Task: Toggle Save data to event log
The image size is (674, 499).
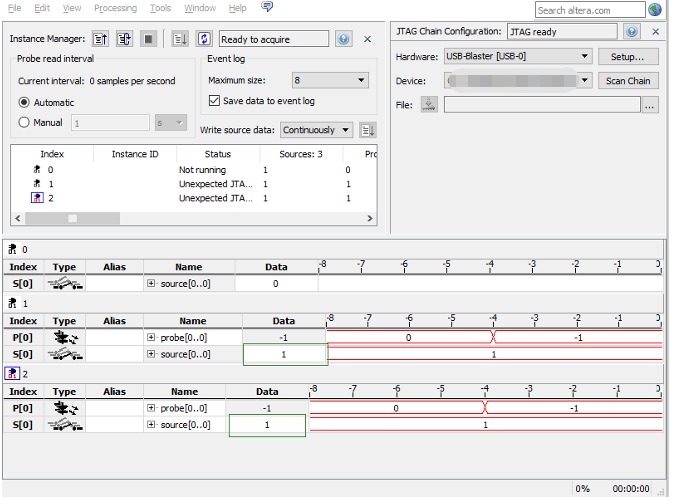Action: pos(214,101)
